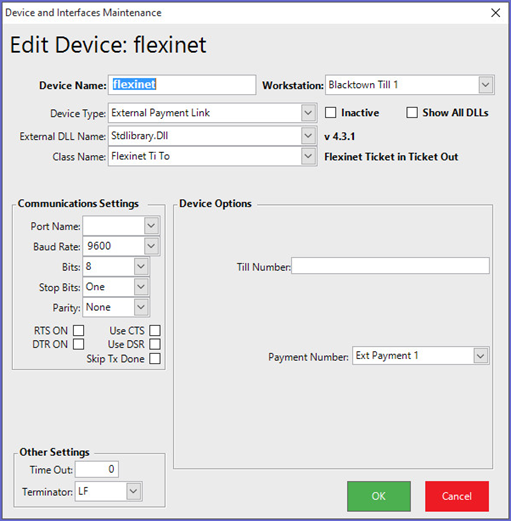Expand the Baud Rate dropdown
The image size is (511, 521).
pos(151,246)
